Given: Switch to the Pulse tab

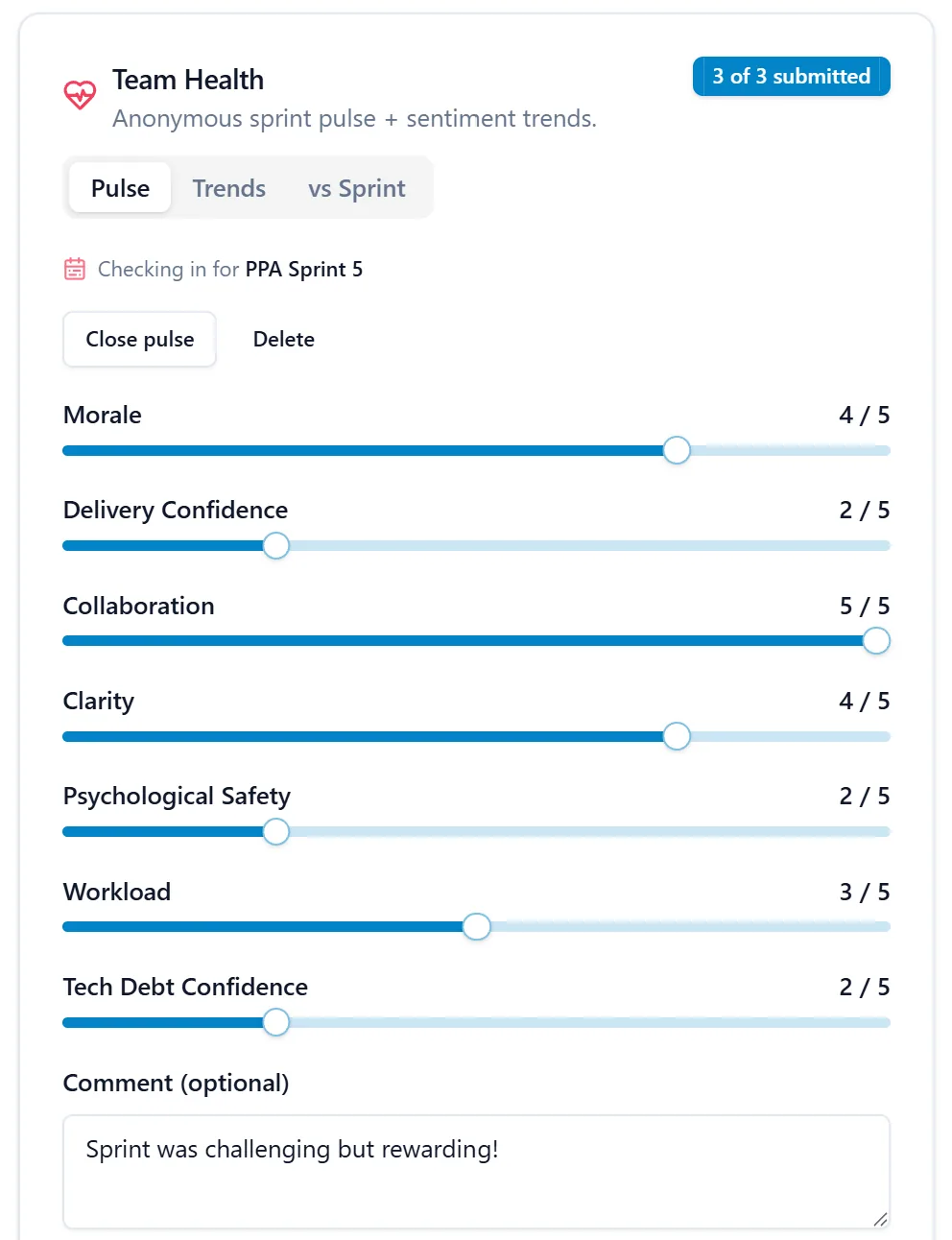Looking at the screenshot, I should coord(120,188).
